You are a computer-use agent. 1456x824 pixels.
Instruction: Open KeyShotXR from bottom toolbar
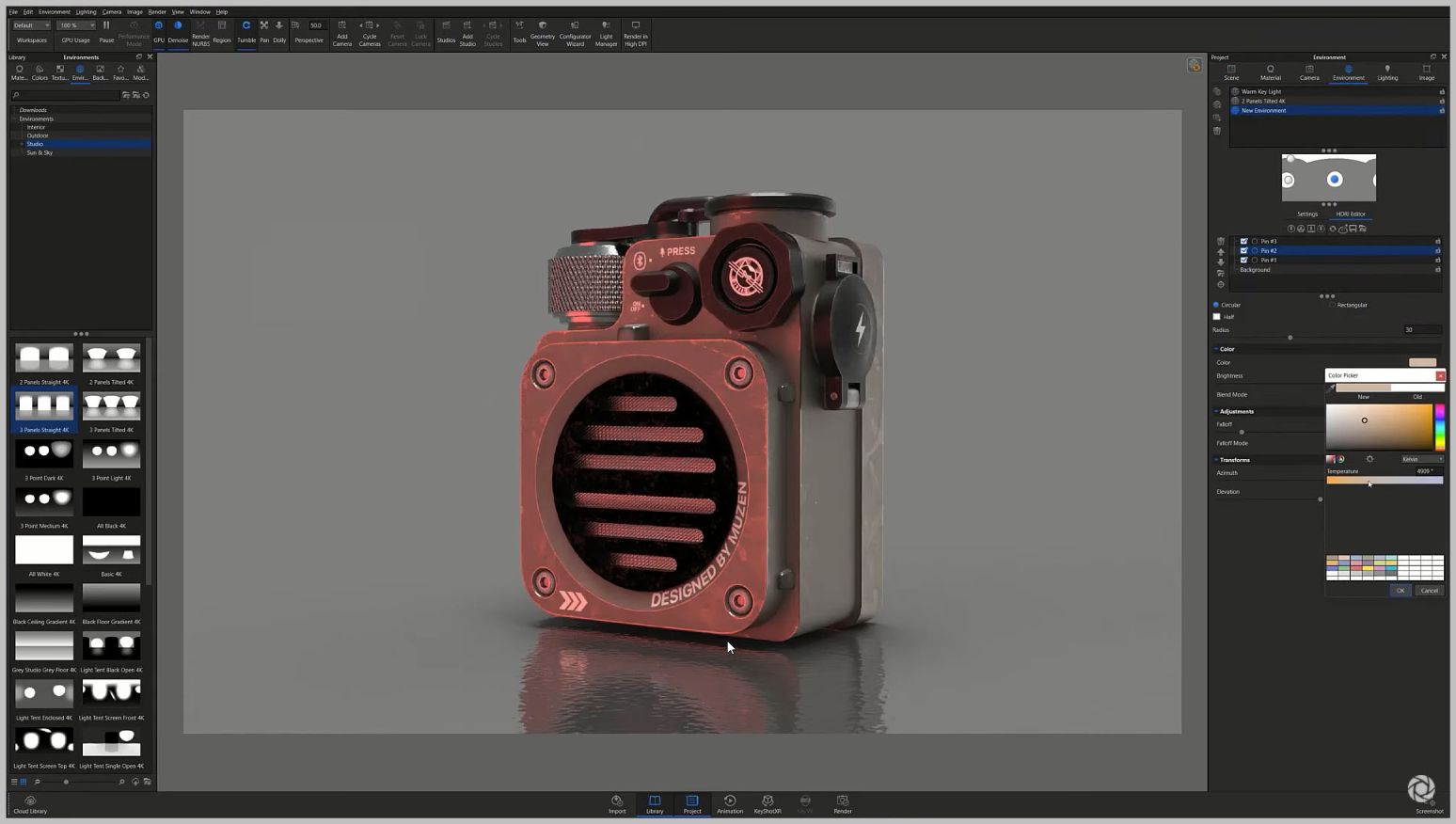[768, 804]
